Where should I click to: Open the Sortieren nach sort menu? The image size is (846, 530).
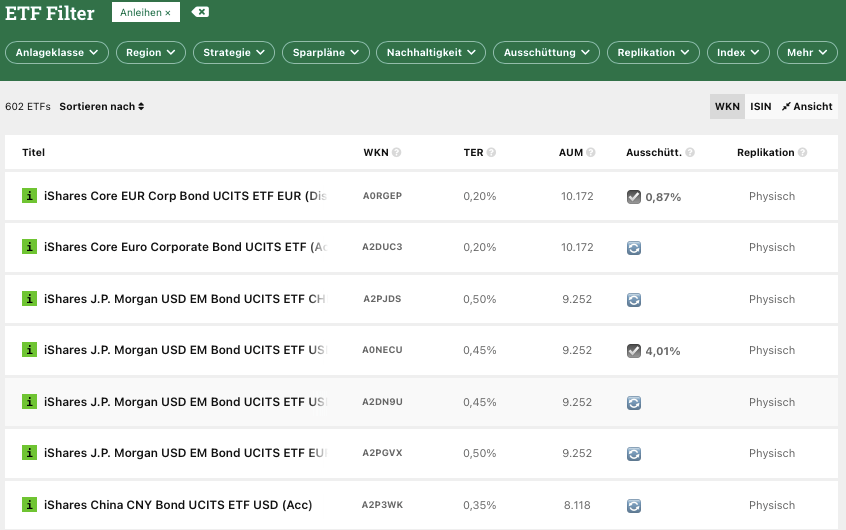pos(101,106)
